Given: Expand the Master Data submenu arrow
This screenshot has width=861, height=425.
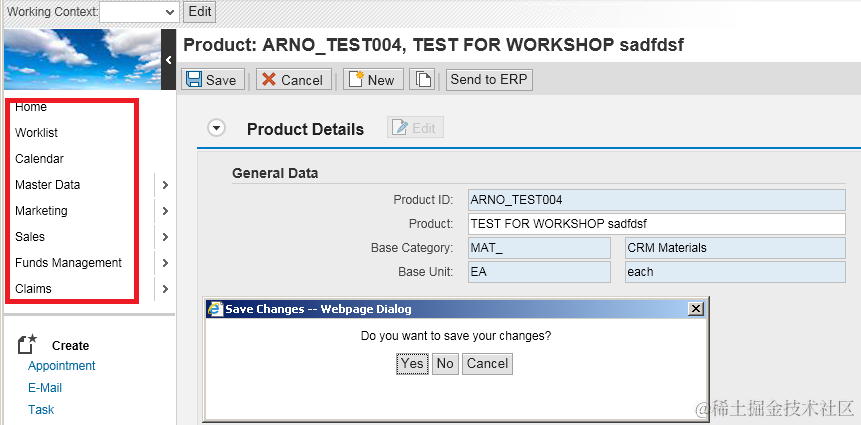Looking at the screenshot, I should (x=164, y=185).
